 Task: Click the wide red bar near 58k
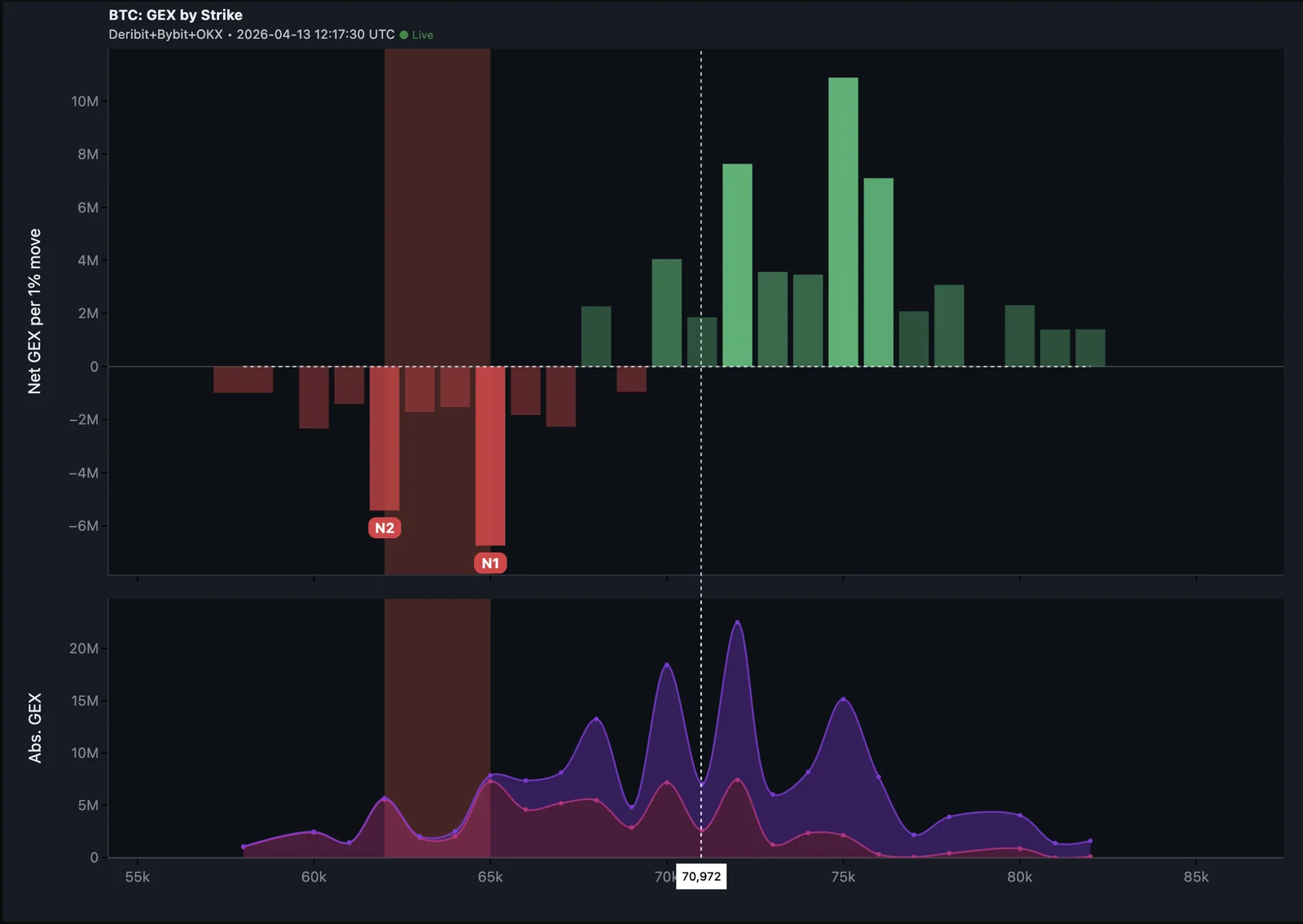243,379
